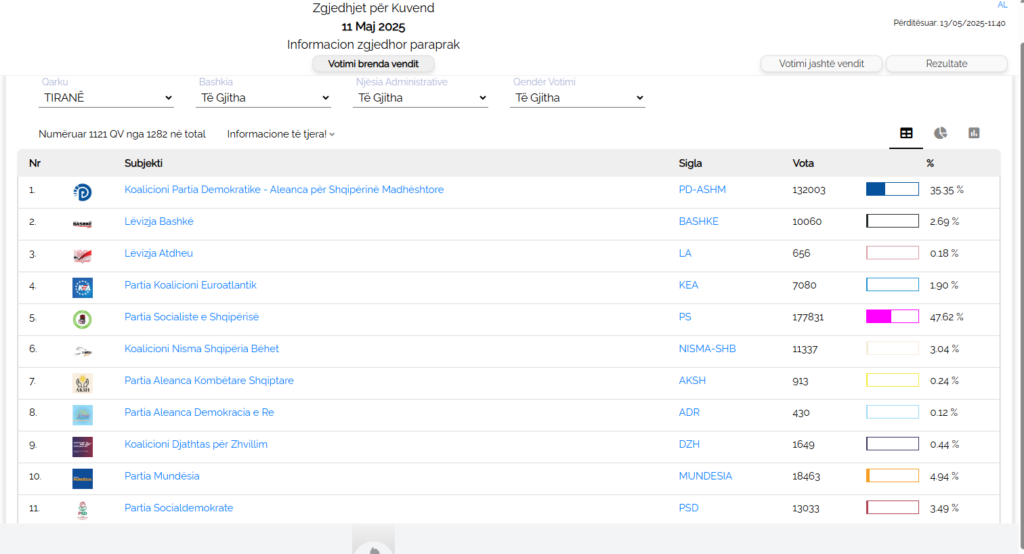This screenshot has height=554, width=1024.
Task: Select the Votimi jashtë vendit tab
Action: (821, 64)
